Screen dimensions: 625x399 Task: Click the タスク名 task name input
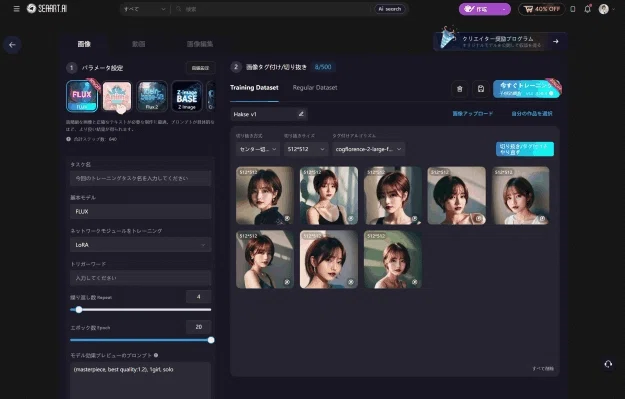(x=140, y=178)
